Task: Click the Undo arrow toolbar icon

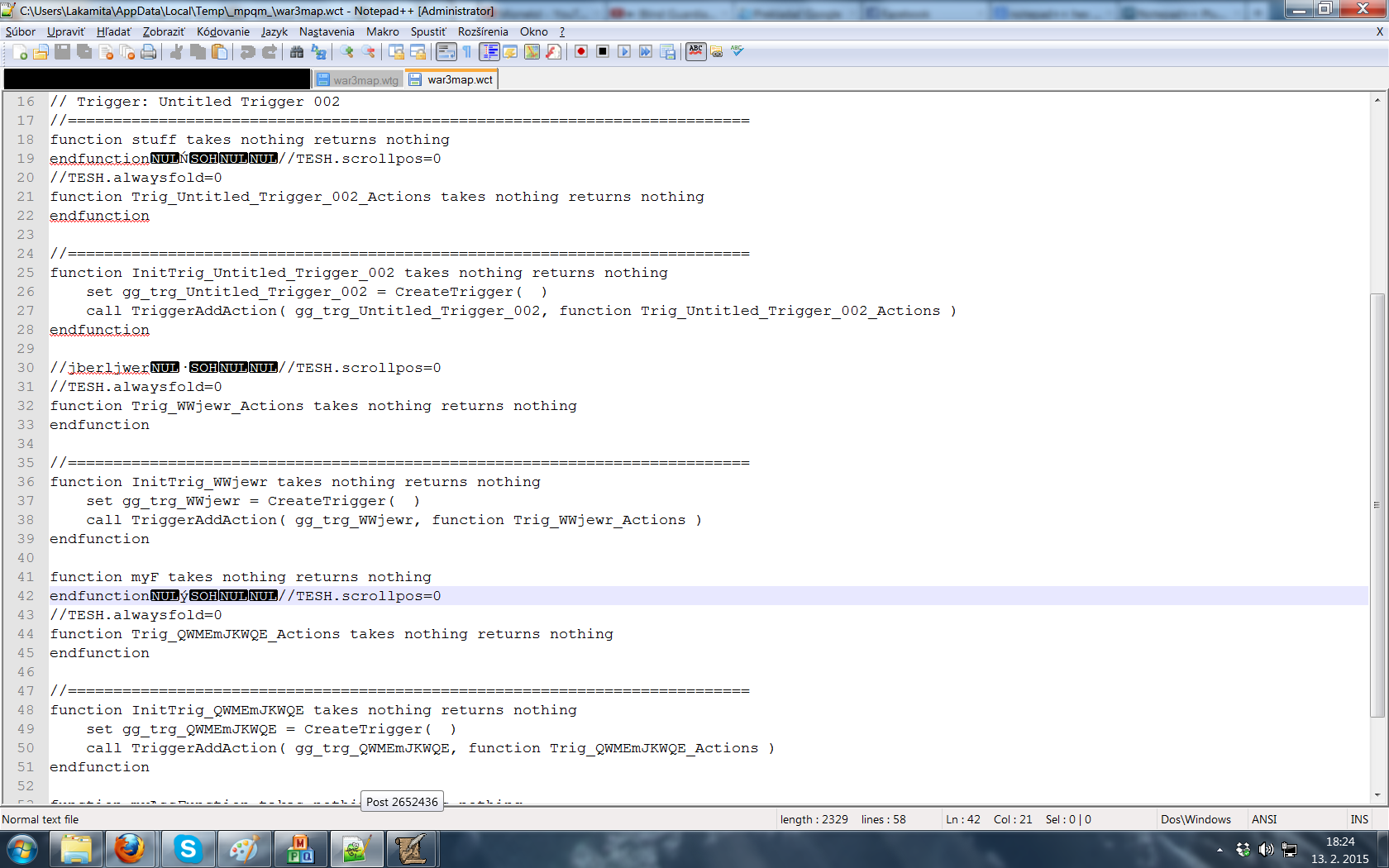Action: (247, 52)
